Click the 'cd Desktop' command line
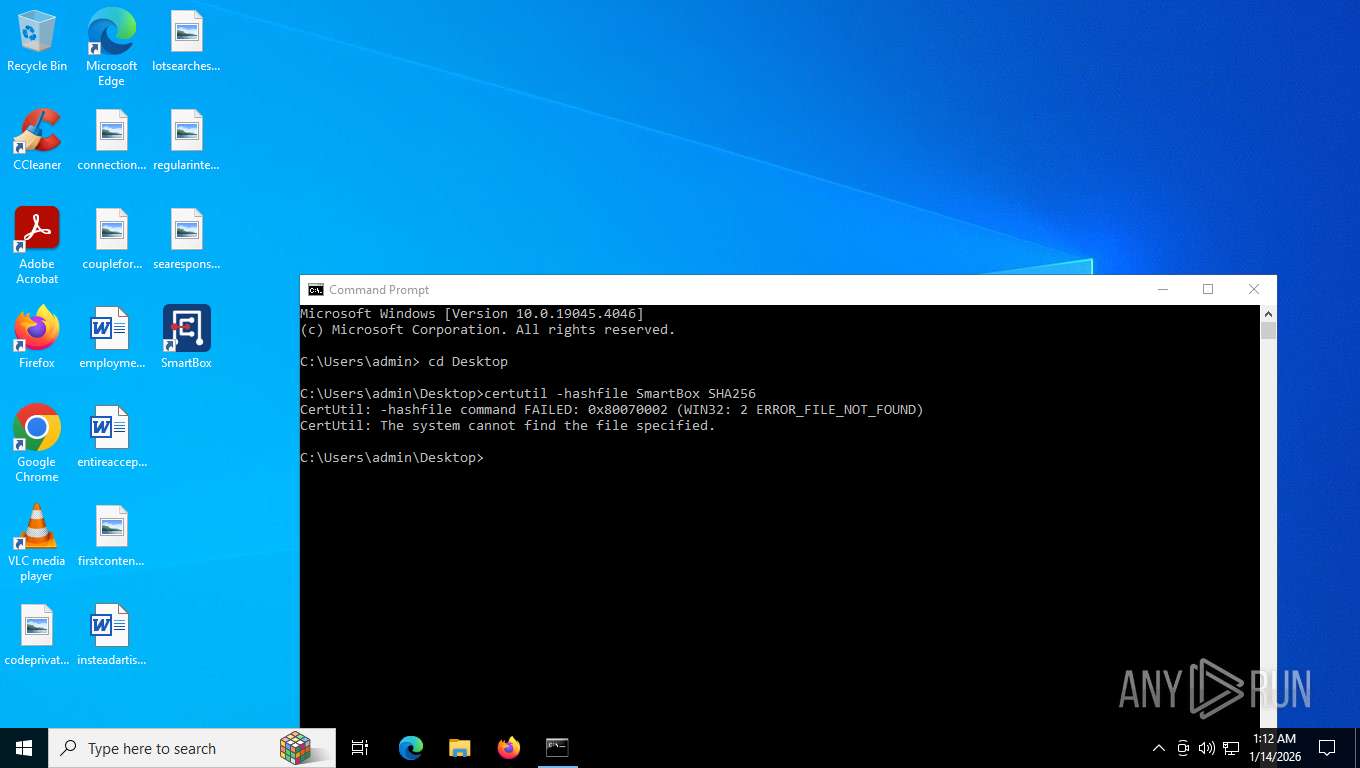1360x768 pixels. pyautogui.click(x=404, y=362)
